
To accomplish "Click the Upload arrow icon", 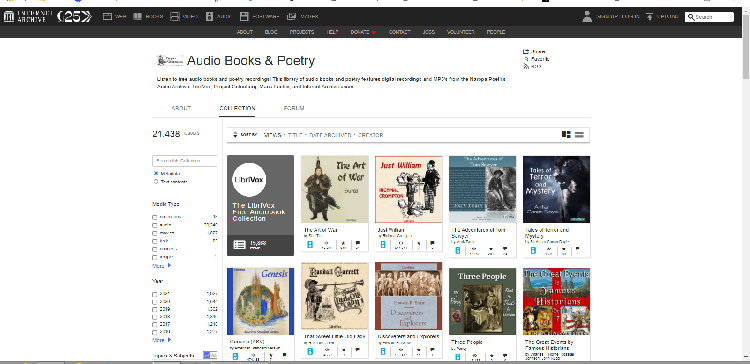I will point(650,17).
